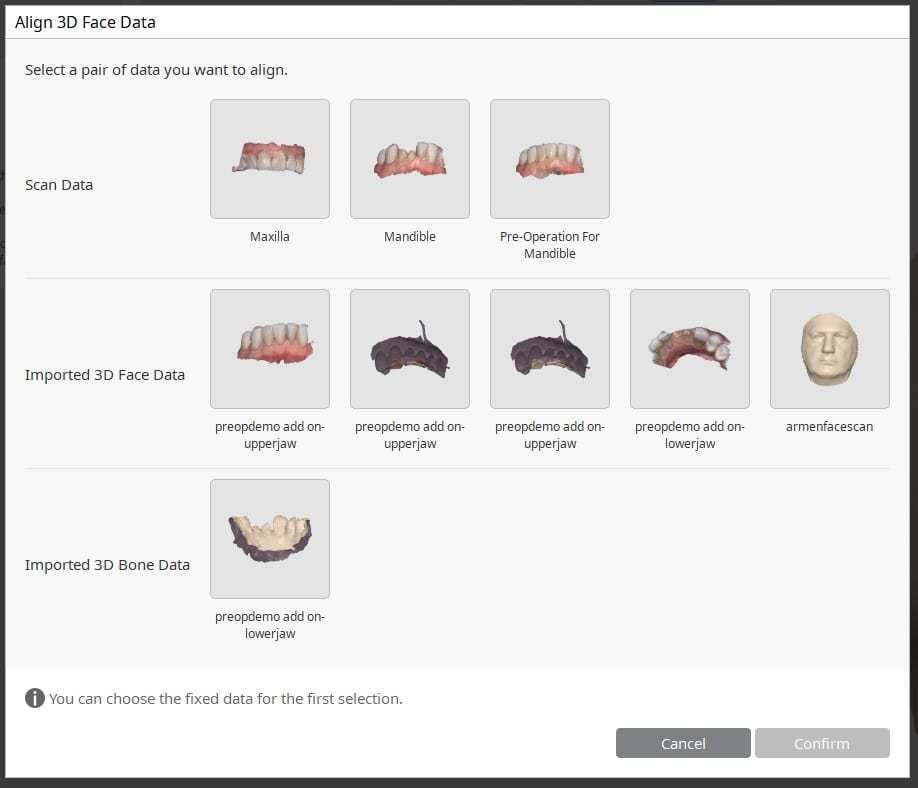Click the "armenfacescan" label text

pyautogui.click(x=830, y=427)
